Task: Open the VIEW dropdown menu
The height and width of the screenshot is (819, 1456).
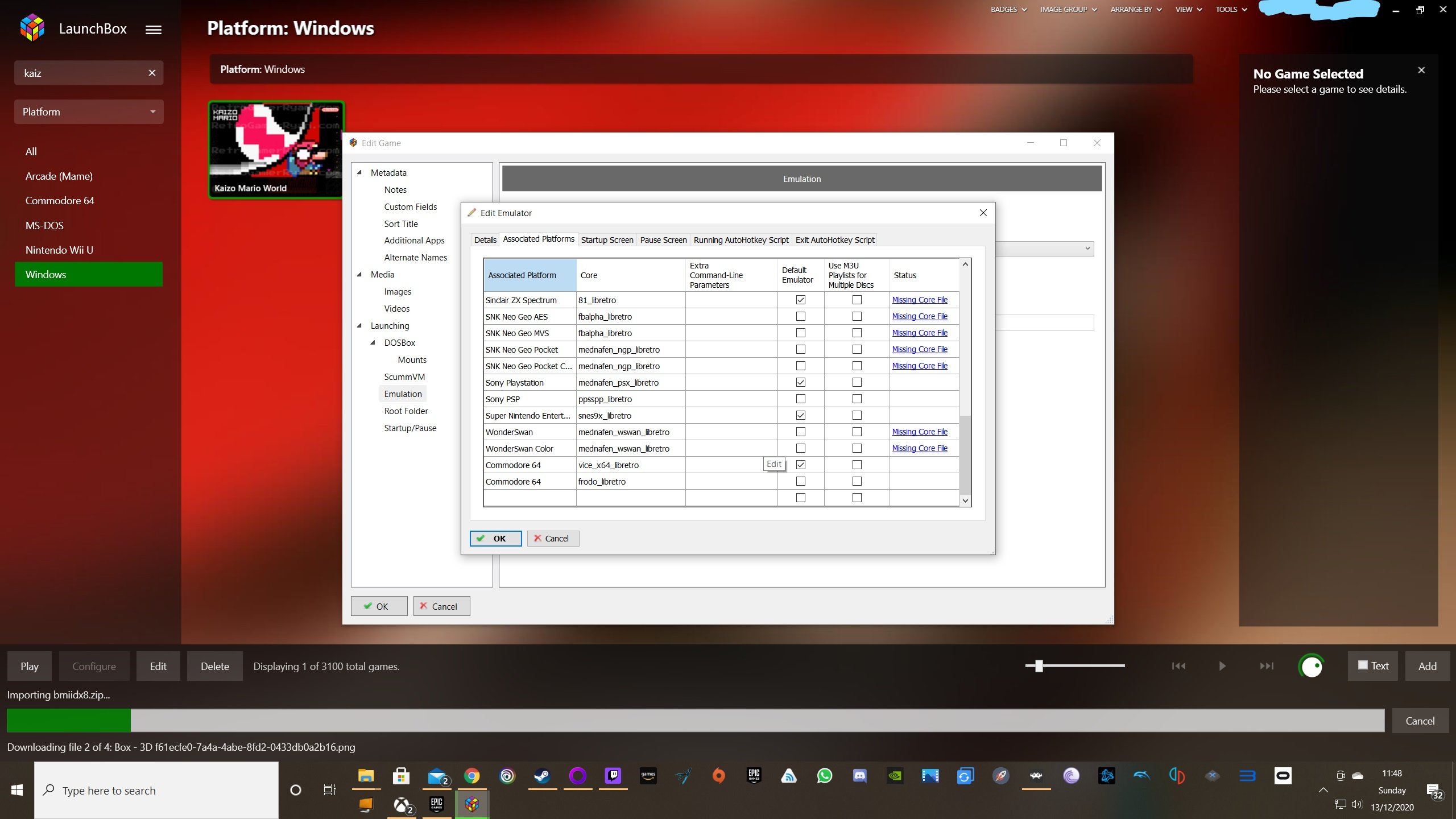Action: click(x=1189, y=10)
